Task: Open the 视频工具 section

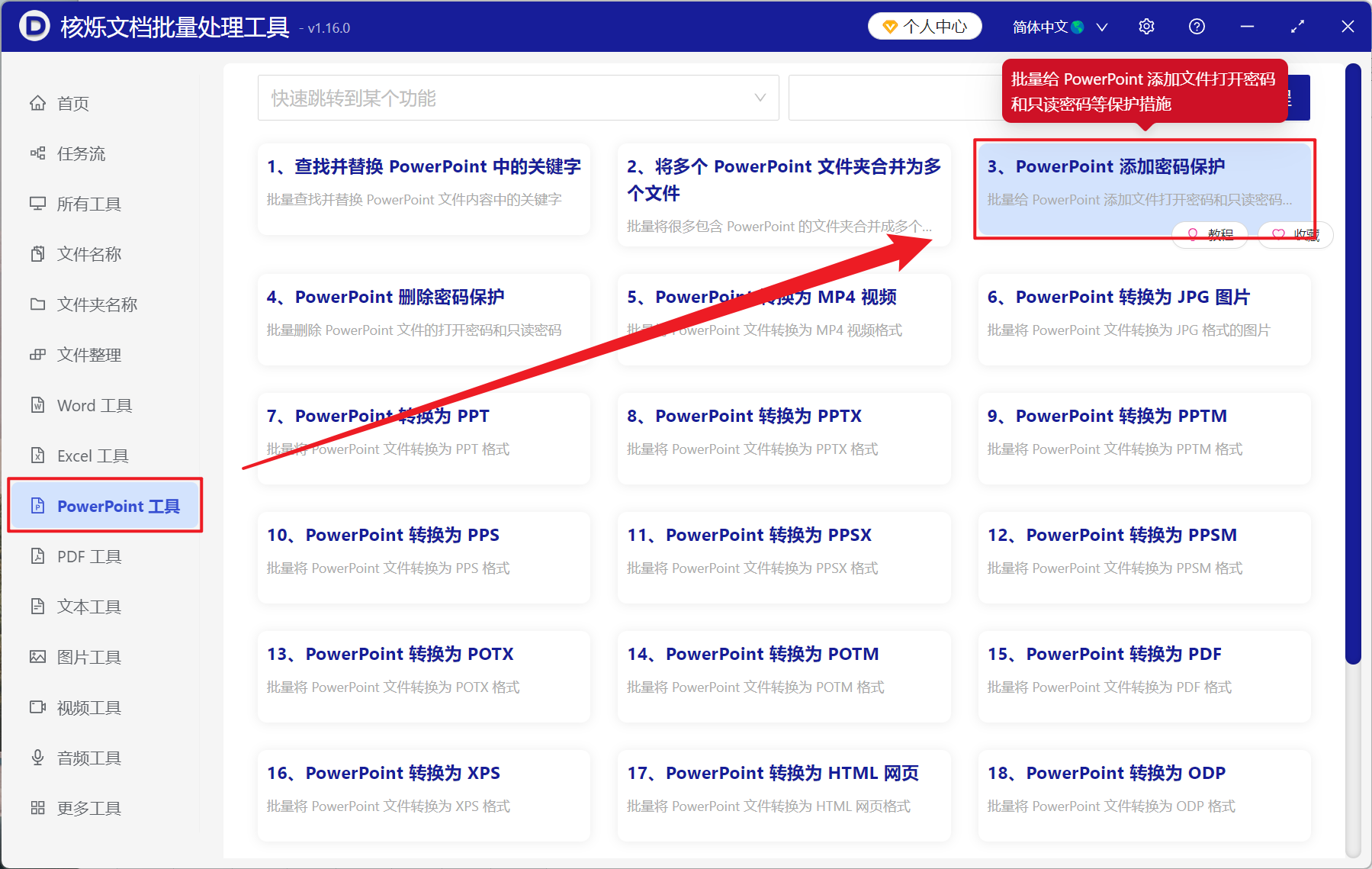Action: (x=88, y=706)
